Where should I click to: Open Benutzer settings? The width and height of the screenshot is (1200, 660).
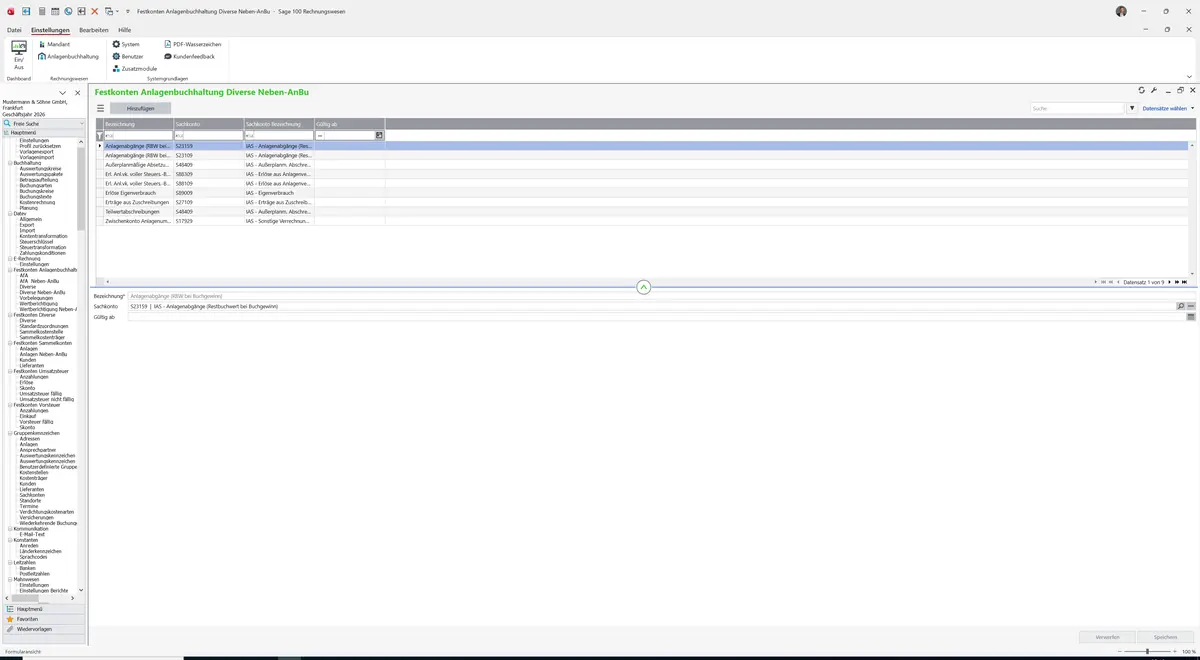point(128,57)
